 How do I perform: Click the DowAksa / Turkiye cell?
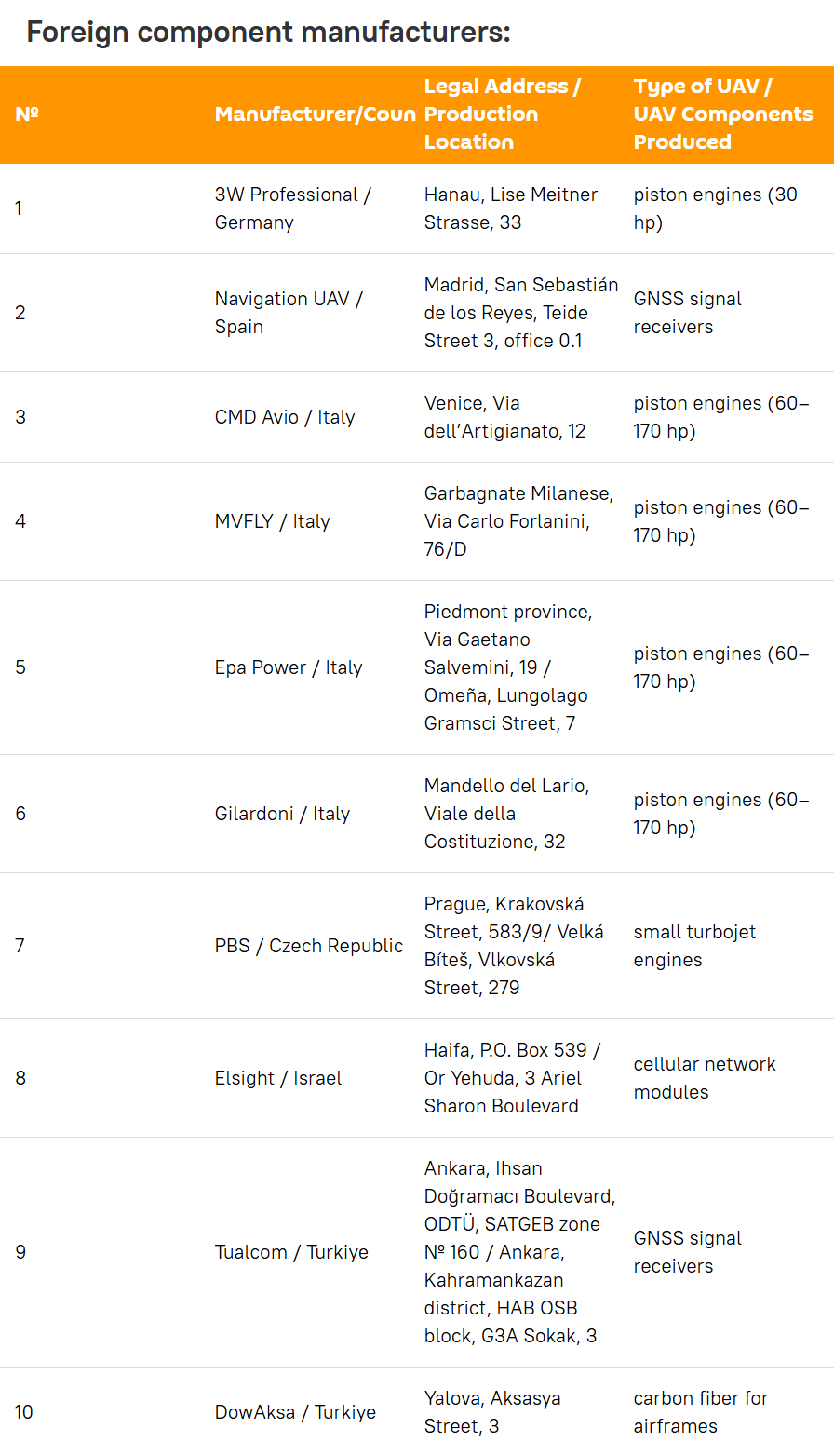pyautogui.click(x=295, y=1412)
